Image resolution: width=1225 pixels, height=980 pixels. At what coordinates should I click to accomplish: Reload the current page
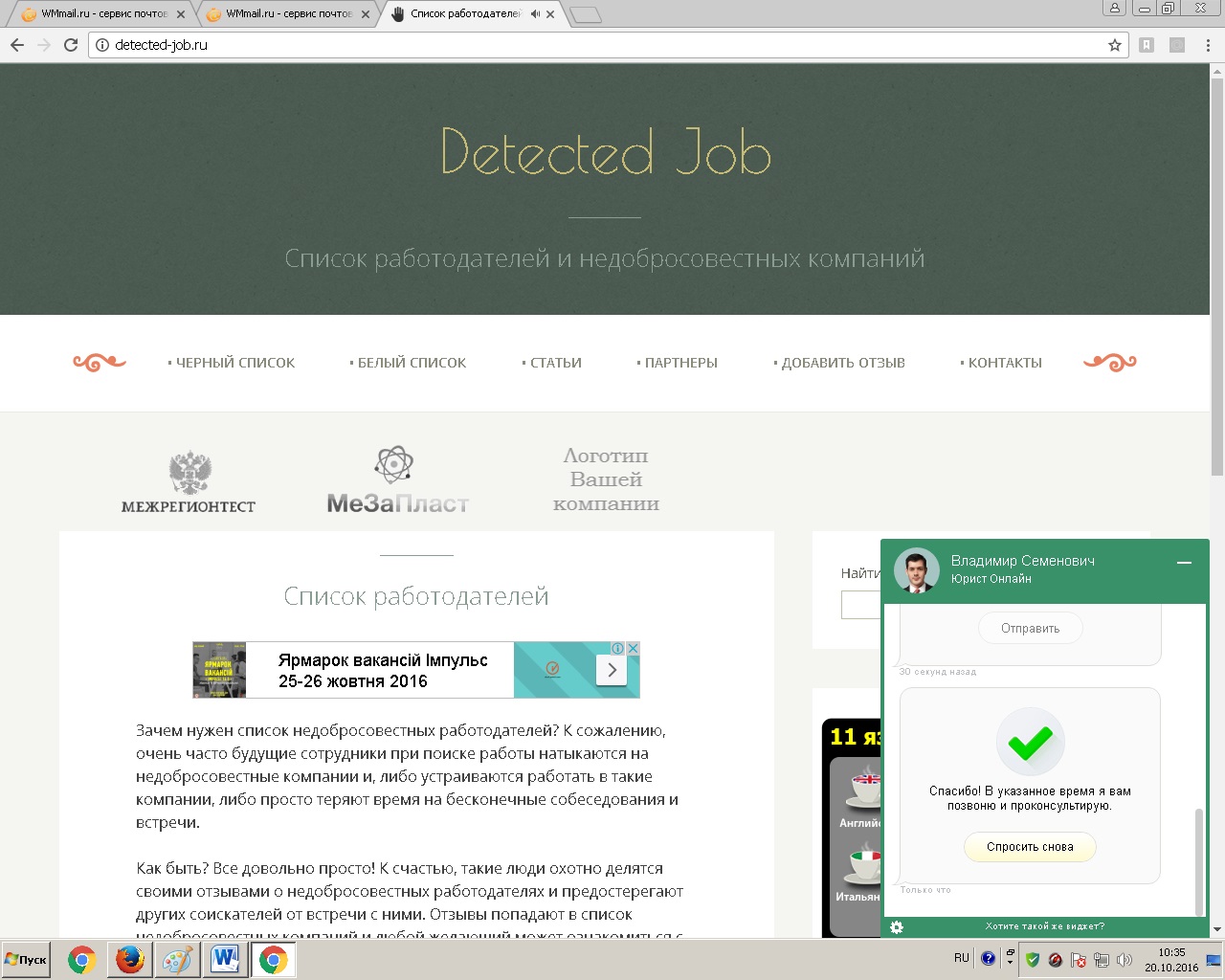71,45
